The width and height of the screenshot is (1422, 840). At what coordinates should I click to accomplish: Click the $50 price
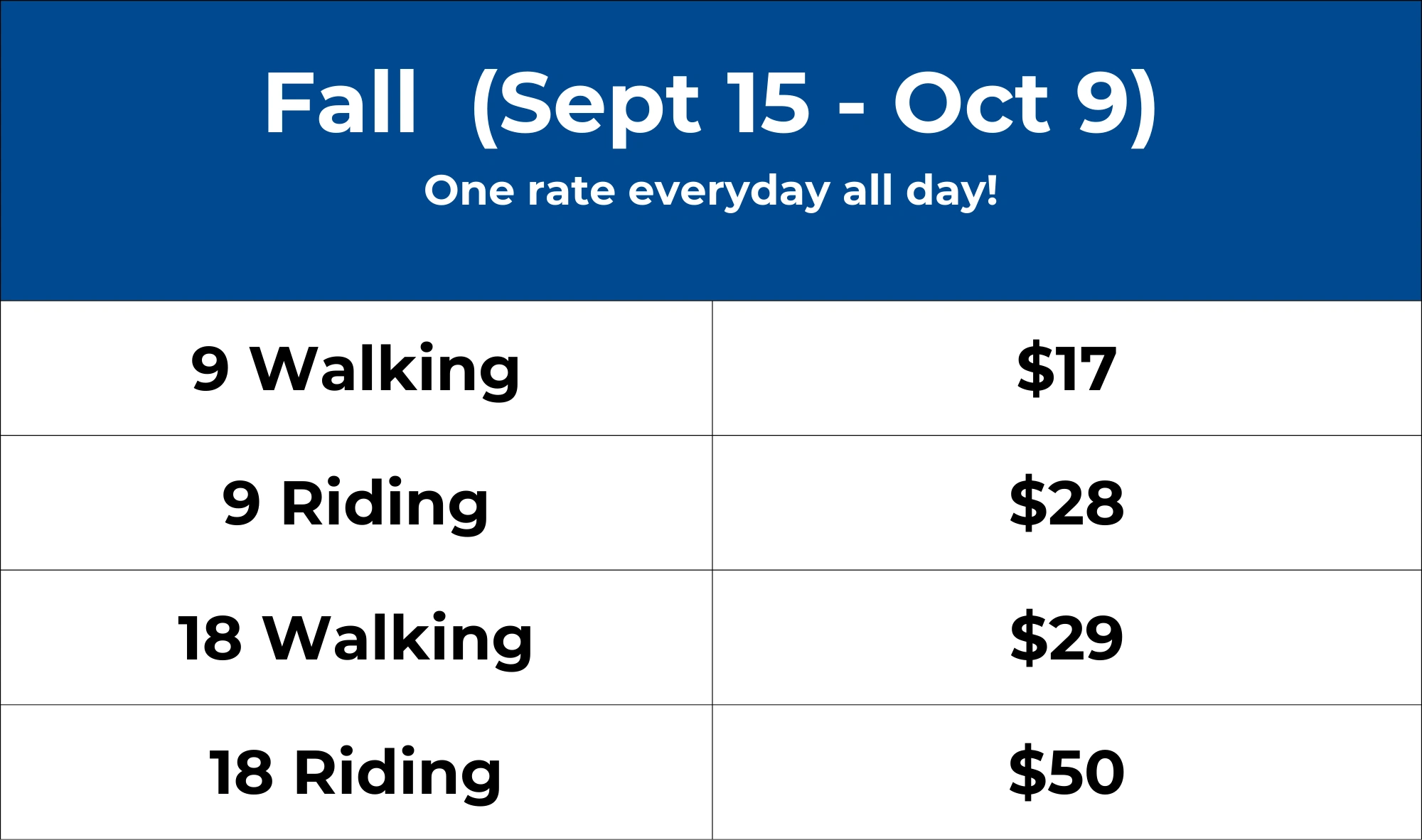(x=1066, y=772)
